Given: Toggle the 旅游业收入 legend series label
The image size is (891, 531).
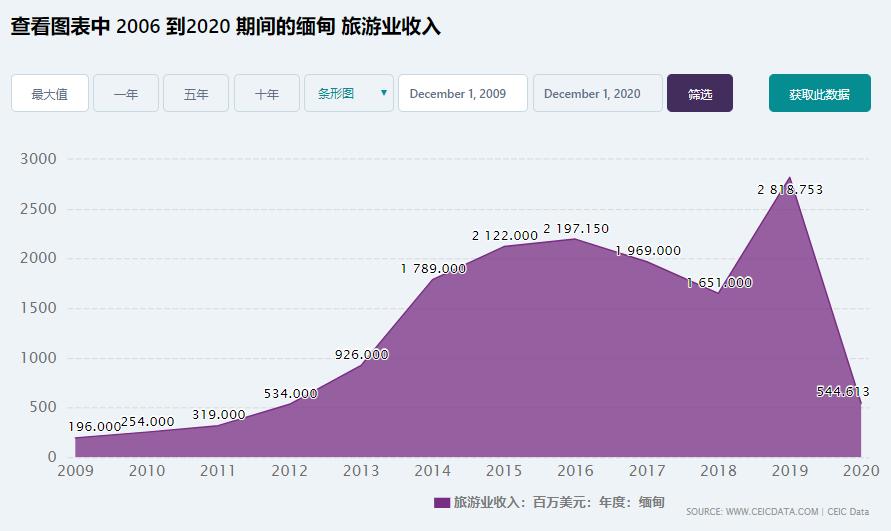Looking at the screenshot, I should (x=559, y=502).
